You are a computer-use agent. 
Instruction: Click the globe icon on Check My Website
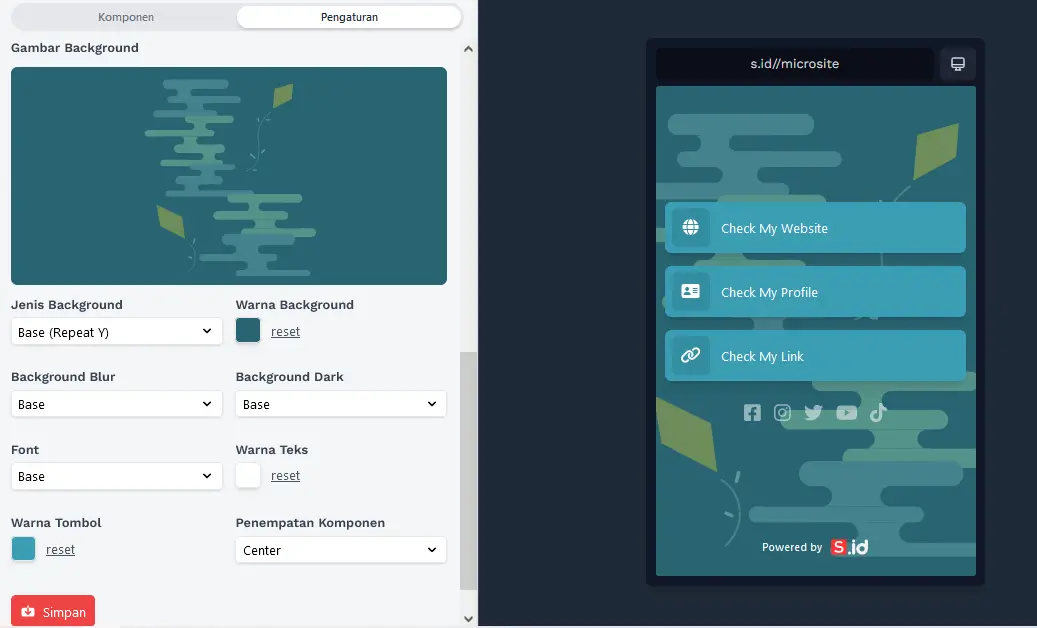690,228
